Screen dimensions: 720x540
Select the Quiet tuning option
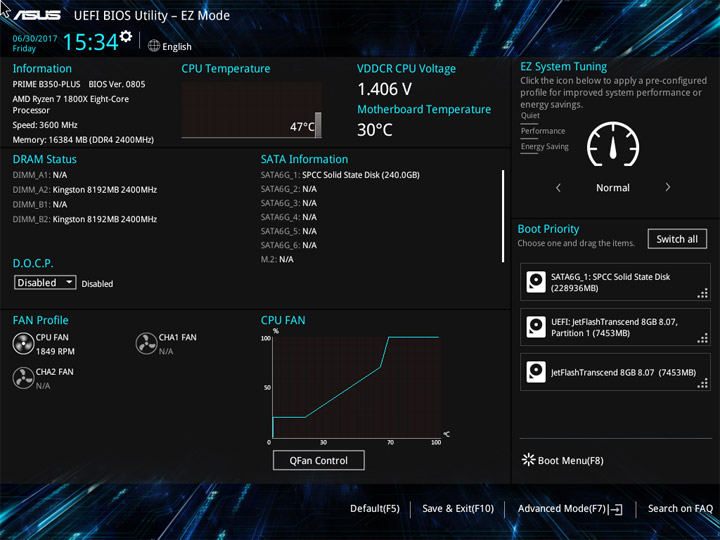pyautogui.click(x=530, y=116)
